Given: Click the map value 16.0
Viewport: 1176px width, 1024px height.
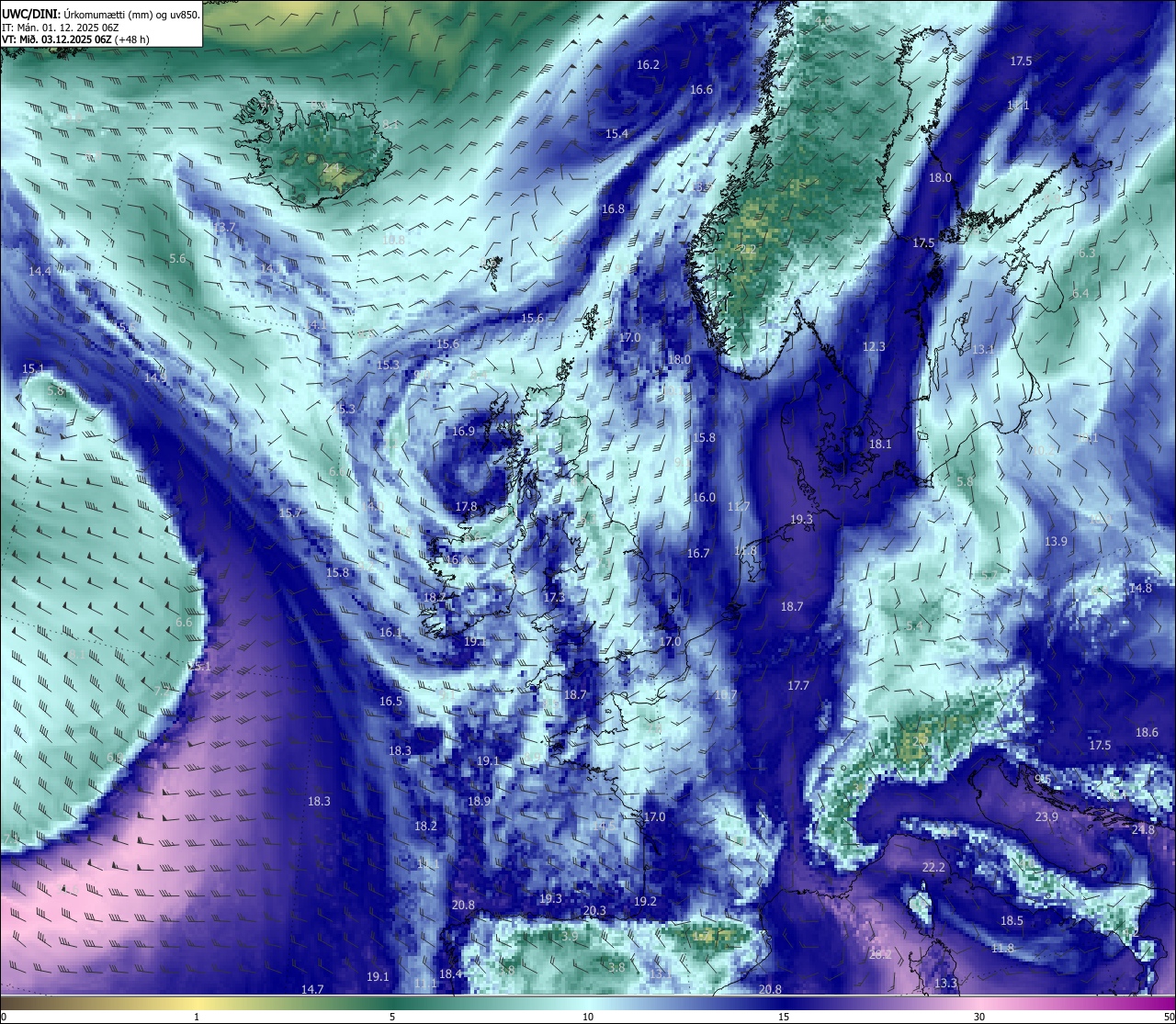Looking at the screenshot, I should [x=704, y=497].
